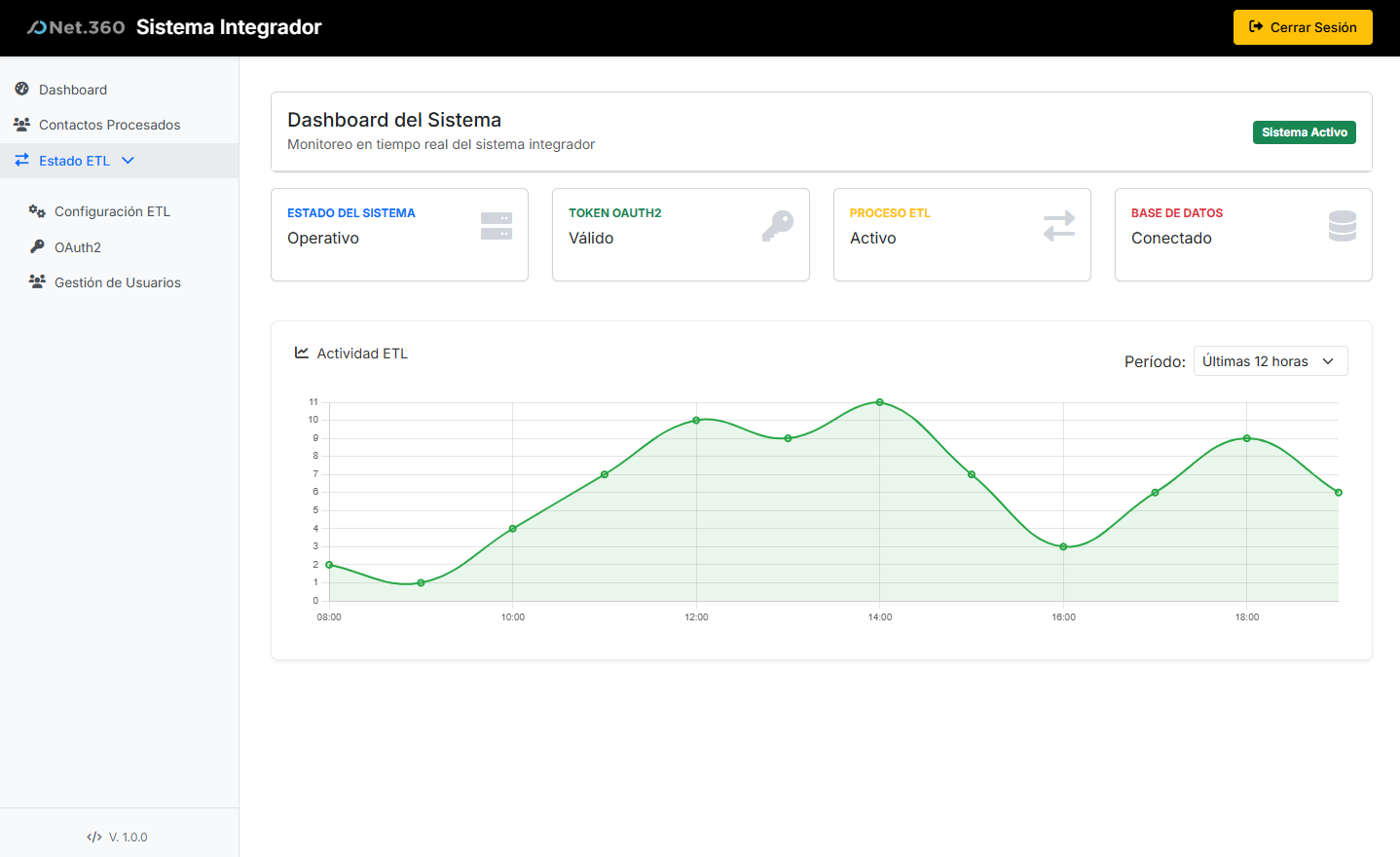The height and width of the screenshot is (857, 1400).
Task: Click the Net.360 logo in header
Action: click(76, 27)
